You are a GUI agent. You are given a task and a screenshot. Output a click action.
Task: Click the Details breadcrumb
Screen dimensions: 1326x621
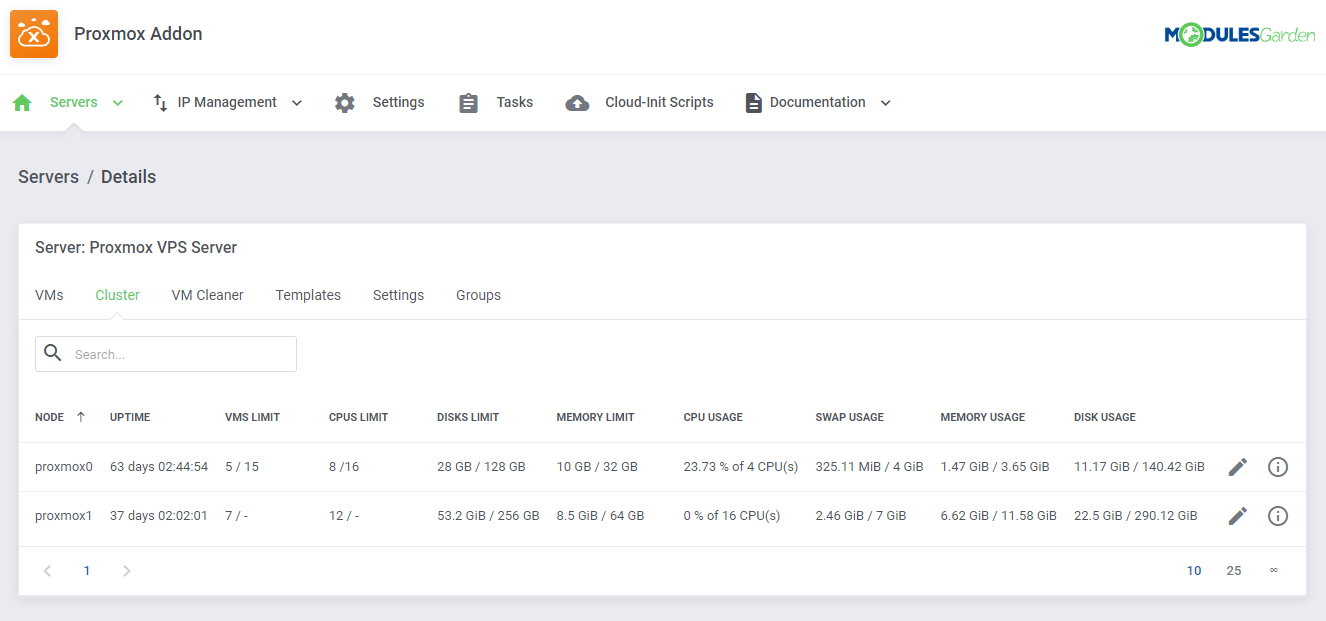tap(128, 177)
